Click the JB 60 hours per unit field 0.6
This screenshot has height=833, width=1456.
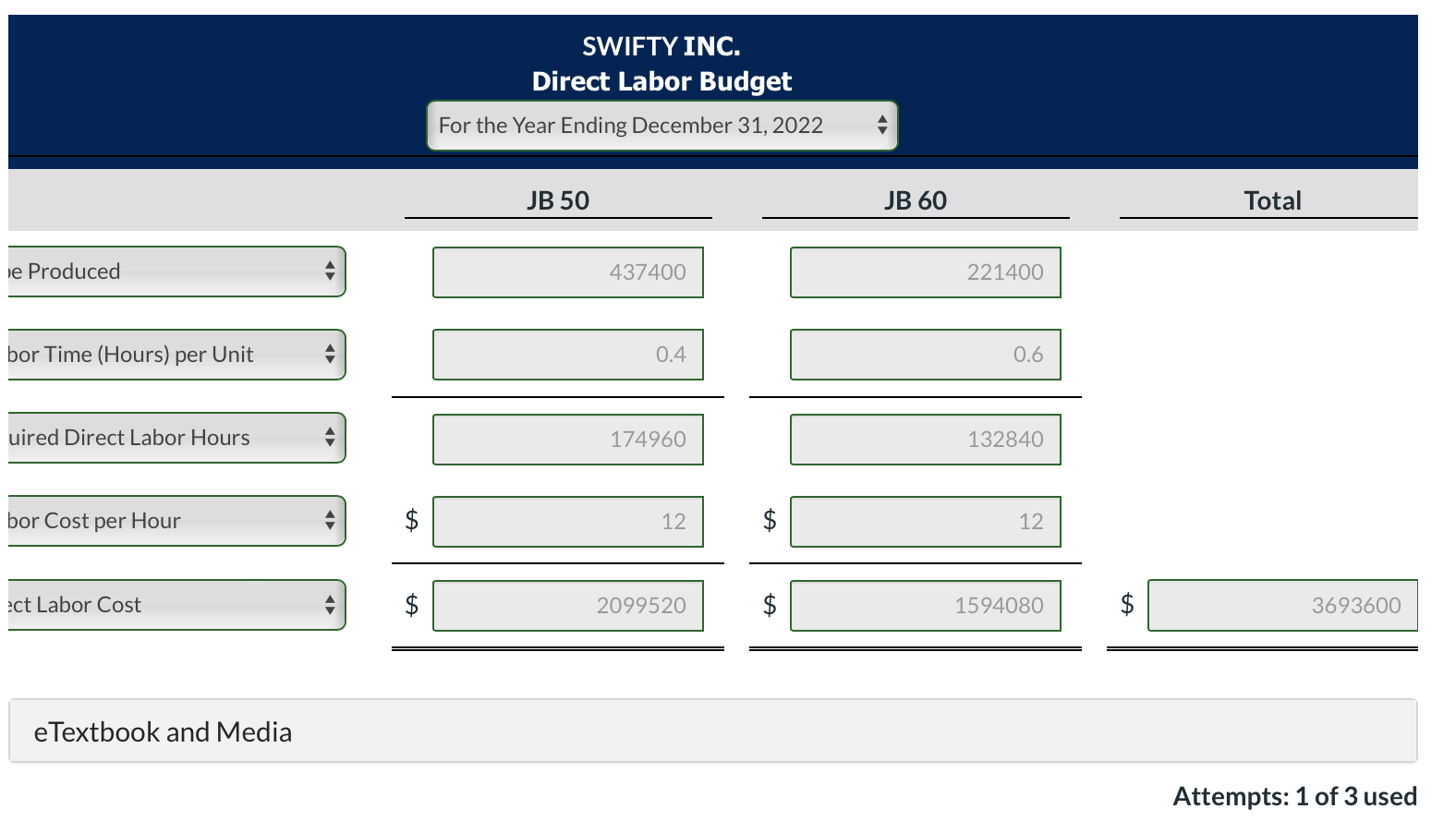coord(926,355)
